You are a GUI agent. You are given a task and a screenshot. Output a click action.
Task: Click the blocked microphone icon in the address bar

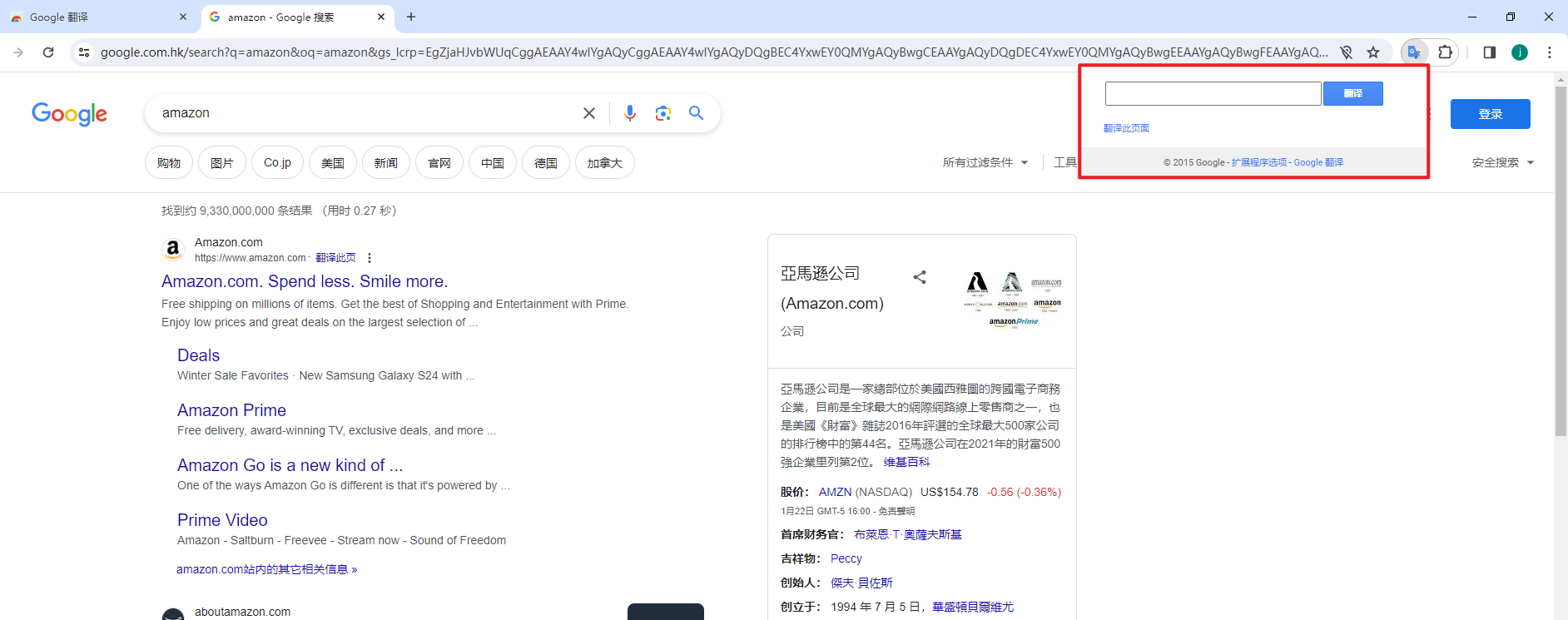click(1347, 52)
